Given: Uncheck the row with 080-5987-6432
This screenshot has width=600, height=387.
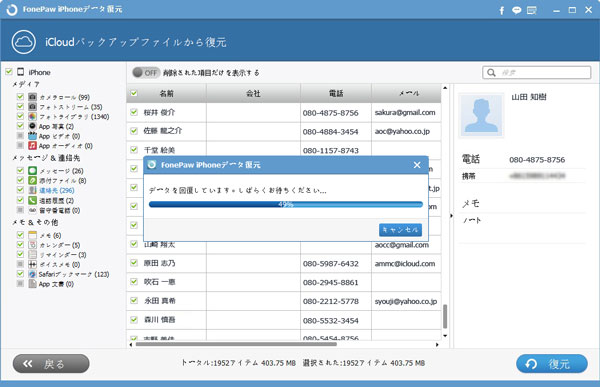Looking at the screenshot, I should [134, 263].
